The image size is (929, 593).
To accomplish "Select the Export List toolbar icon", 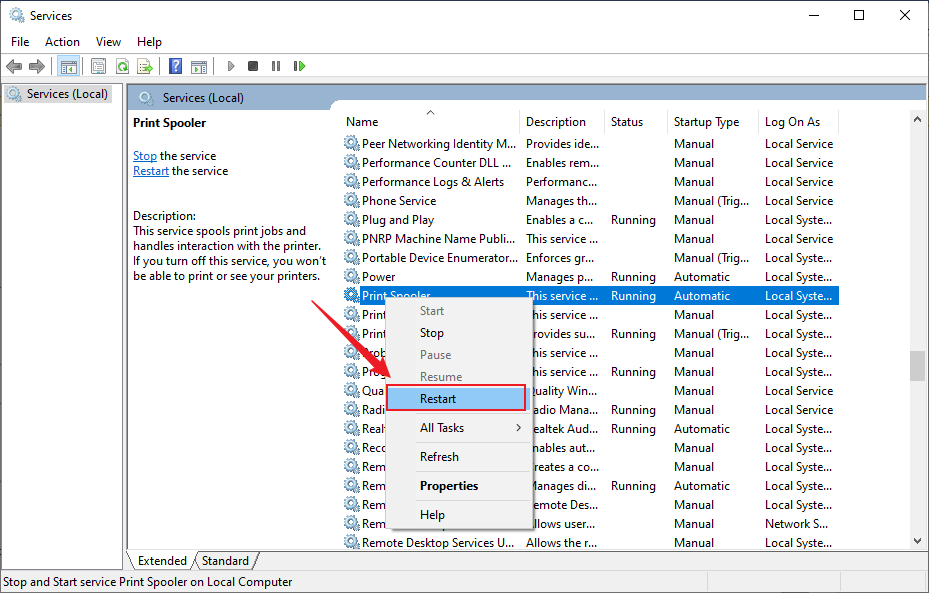I will [x=145, y=66].
